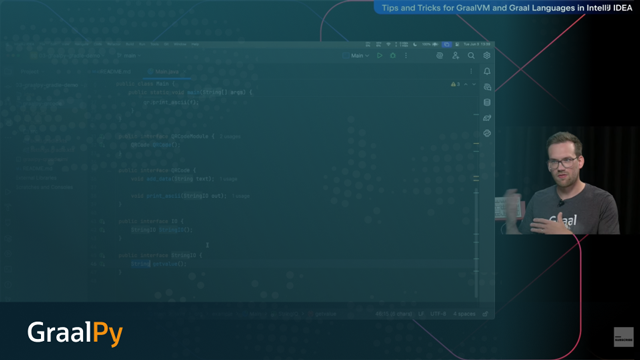Click the gutter icon beside interface StringIO
Screen dimensions: 640x360
(x=102, y=256)
